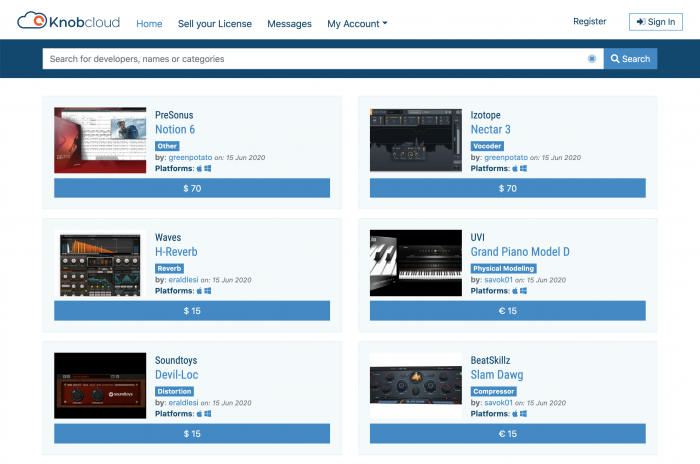Expand the My Account dropdown
The width and height of the screenshot is (700, 464).
pyautogui.click(x=357, y=23)
